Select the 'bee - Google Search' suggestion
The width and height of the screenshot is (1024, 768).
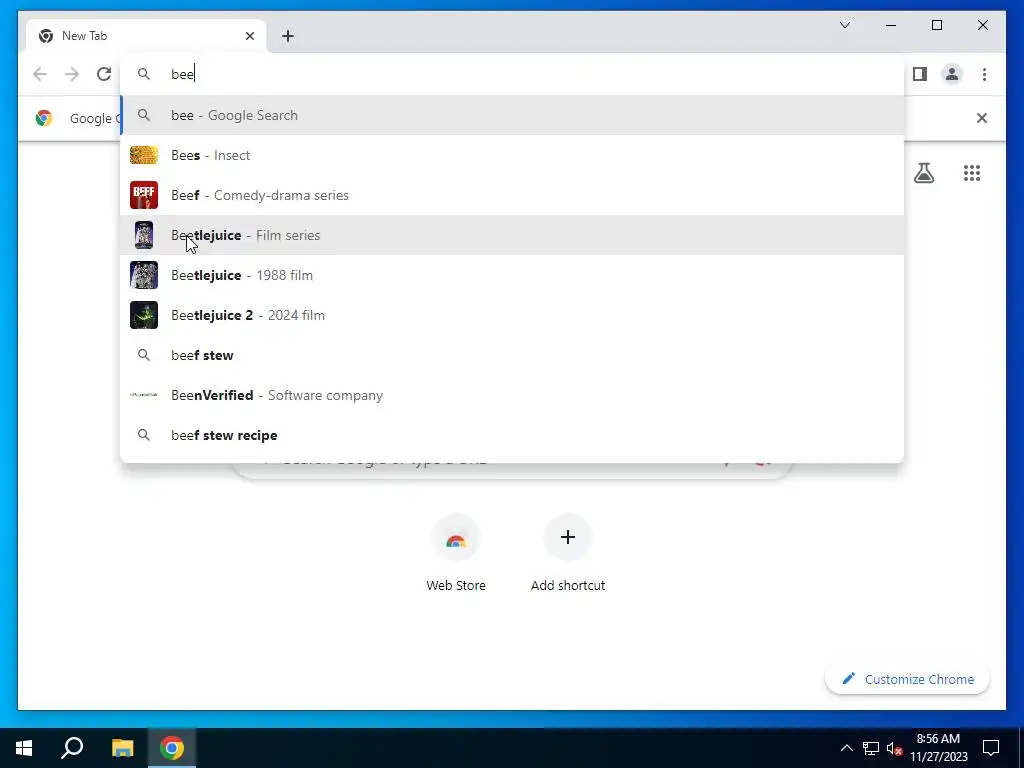[512, 115]
